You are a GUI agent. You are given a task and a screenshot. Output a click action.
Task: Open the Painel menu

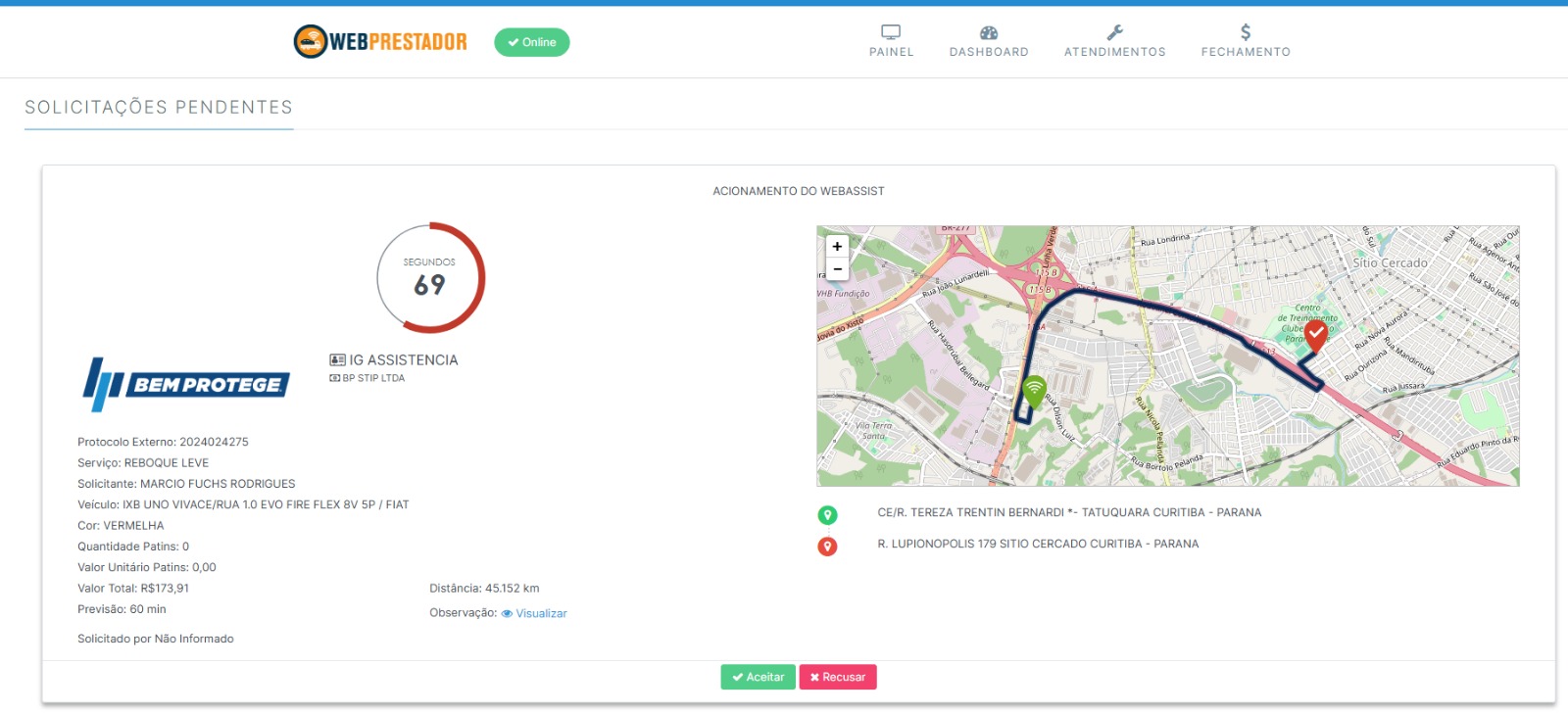(891, 41)
